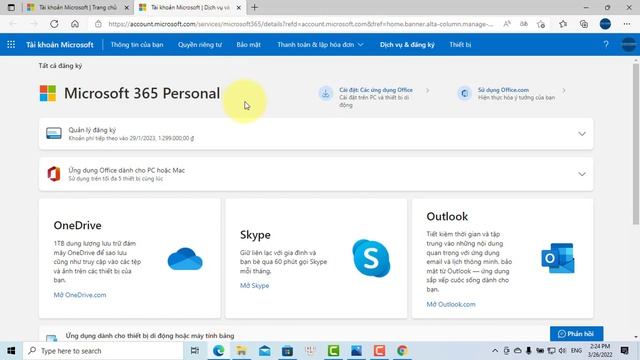Click the read aloud icon in address bar

[507, 24]
